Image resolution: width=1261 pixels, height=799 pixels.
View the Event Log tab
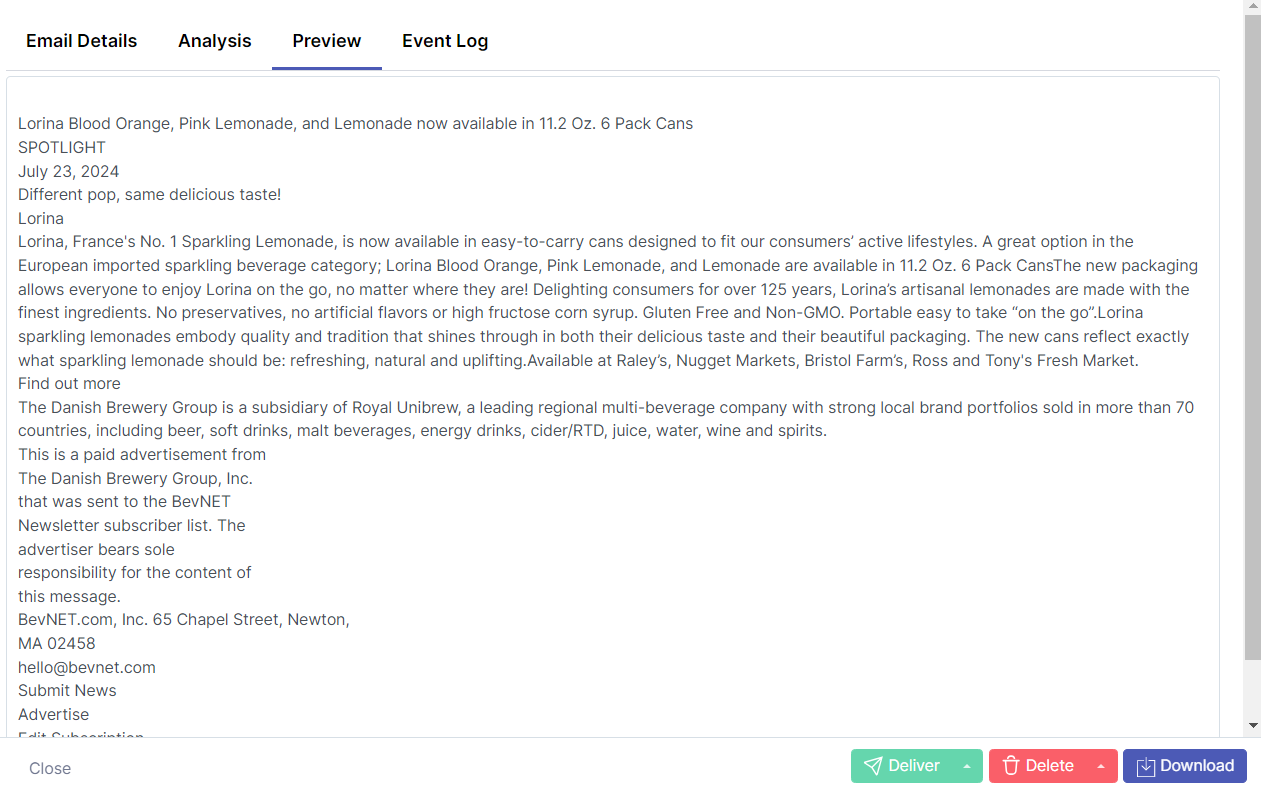445,41
